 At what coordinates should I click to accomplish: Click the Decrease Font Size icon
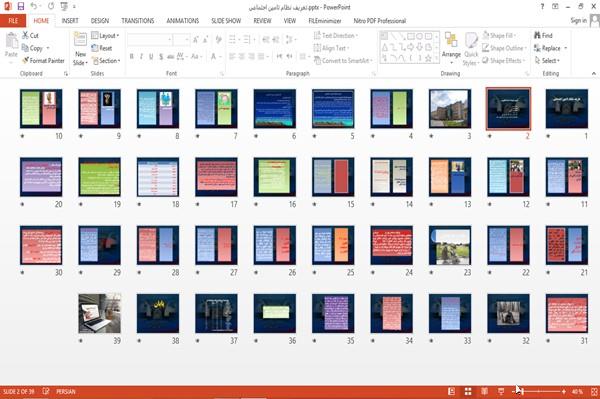(205, 39)
